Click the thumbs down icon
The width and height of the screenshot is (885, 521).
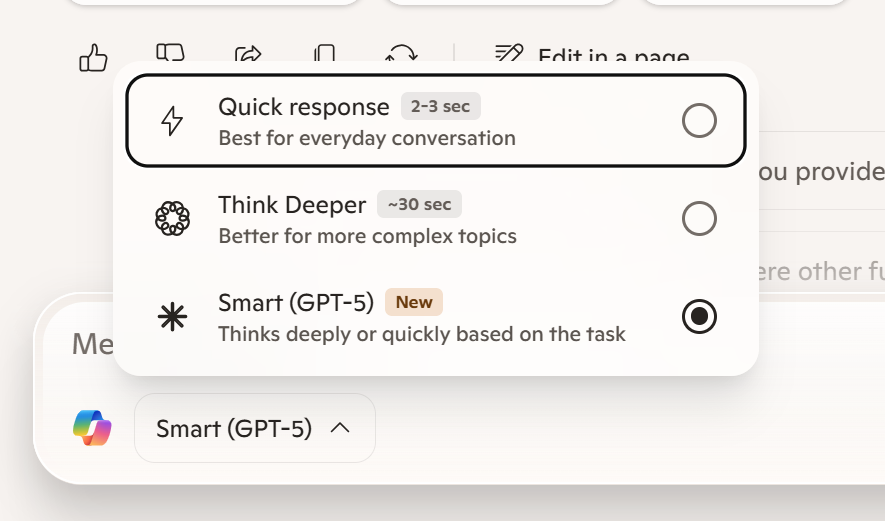click(x=171, y=51)
